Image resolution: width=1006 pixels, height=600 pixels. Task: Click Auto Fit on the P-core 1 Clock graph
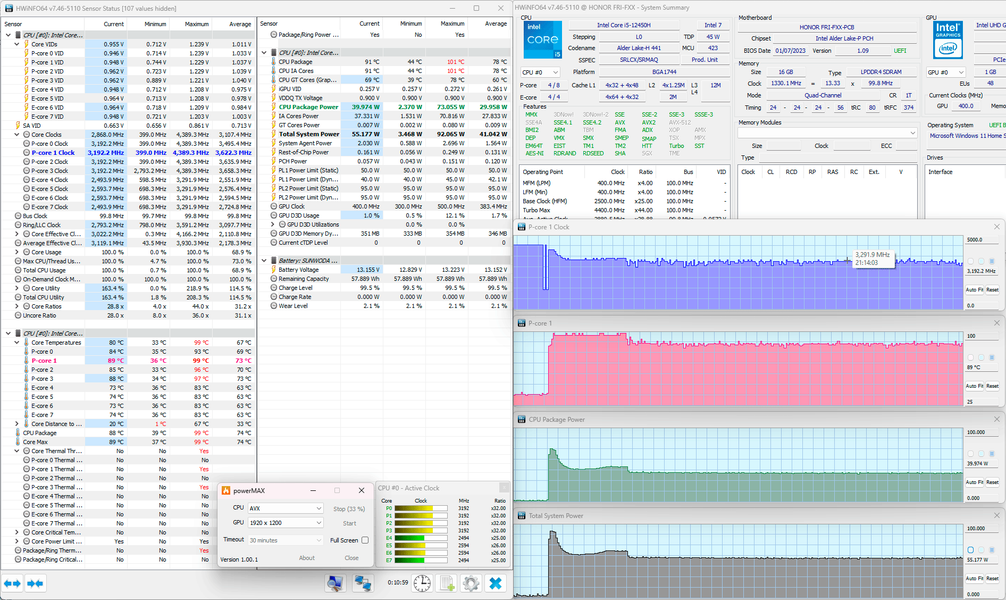point(972,289)
